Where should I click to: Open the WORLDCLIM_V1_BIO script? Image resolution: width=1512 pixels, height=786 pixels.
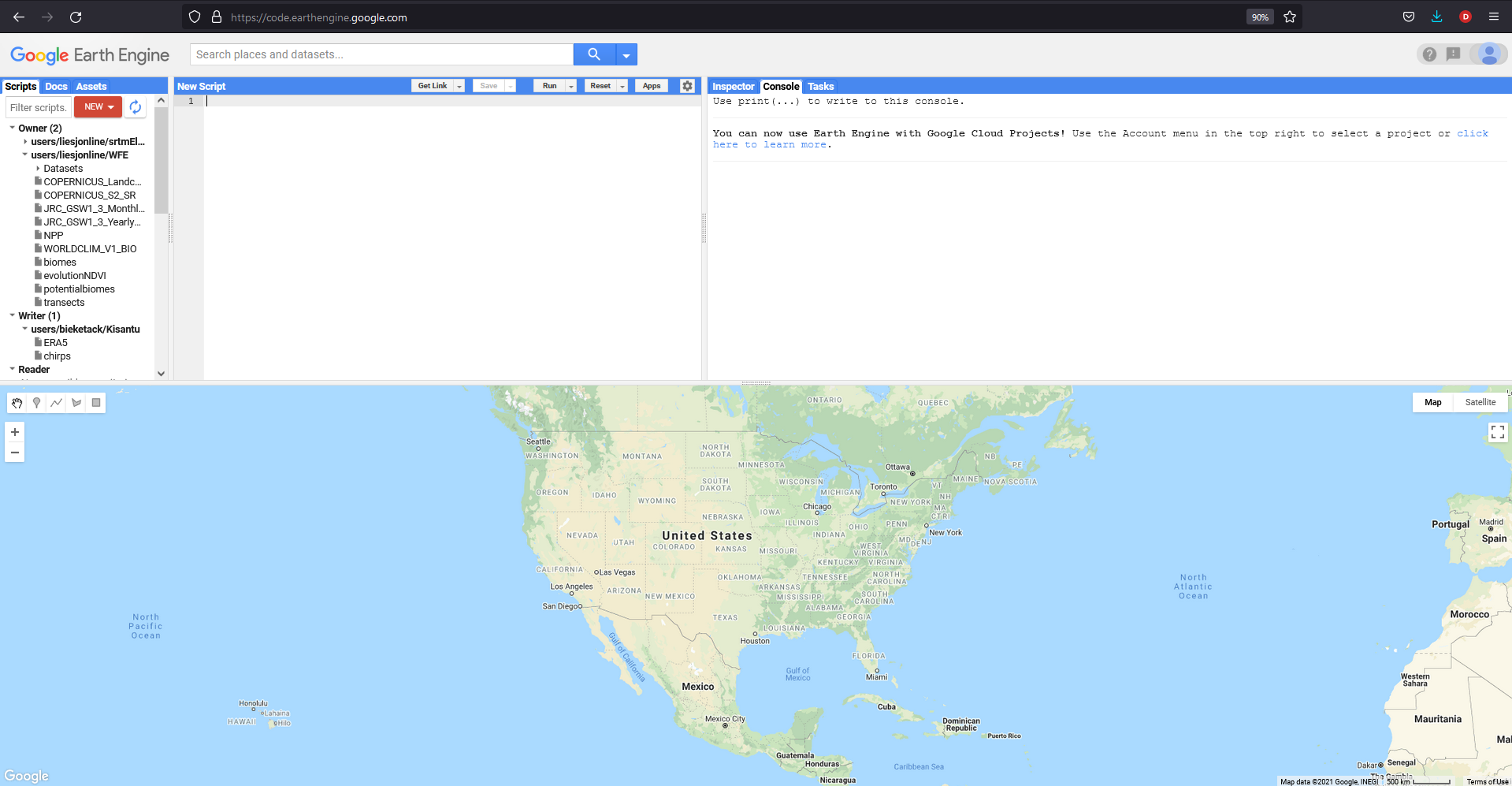tap(90, 249)
